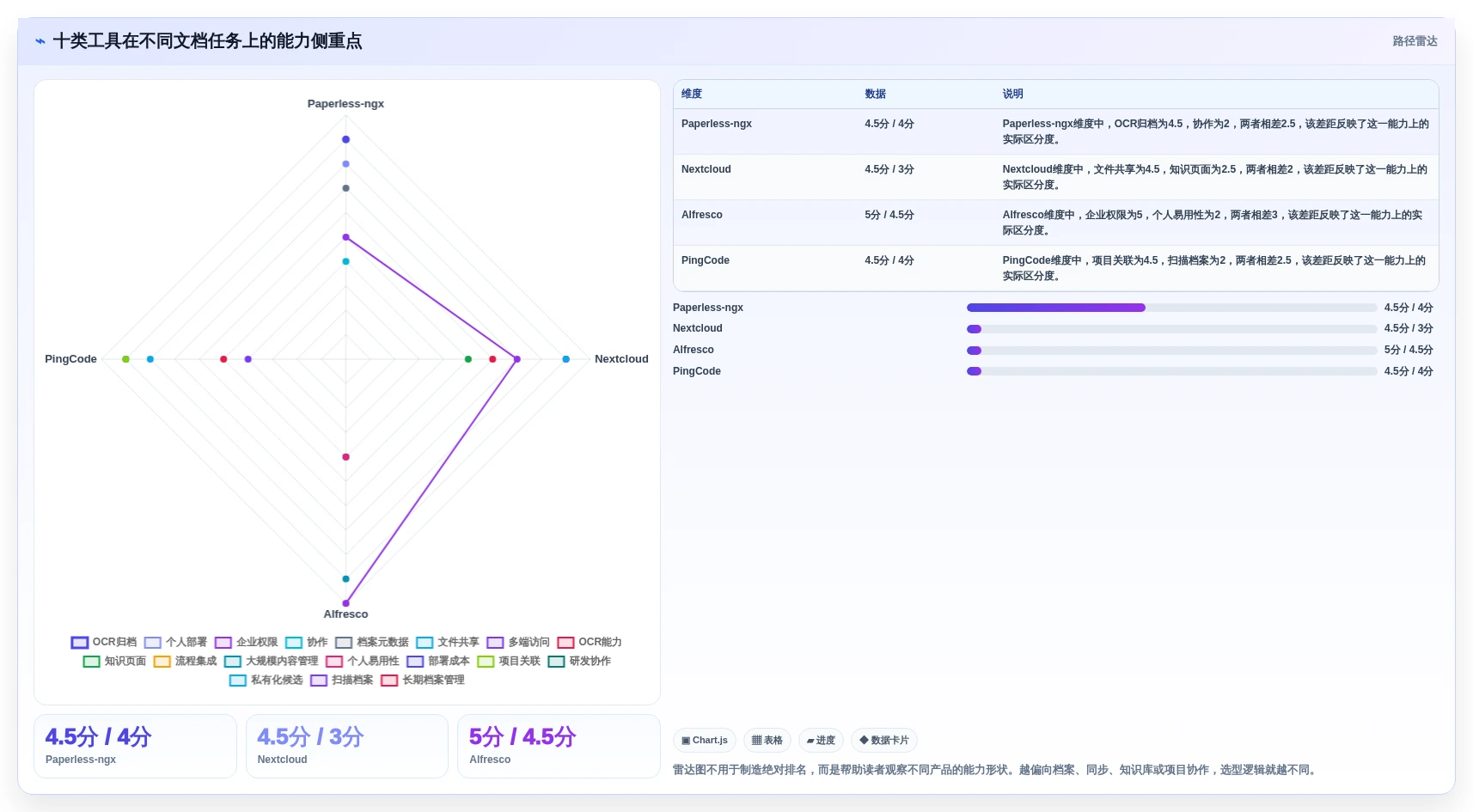Click the title 十类工具在不同文档任务上的能力侧重点

(x=207, y=41)
